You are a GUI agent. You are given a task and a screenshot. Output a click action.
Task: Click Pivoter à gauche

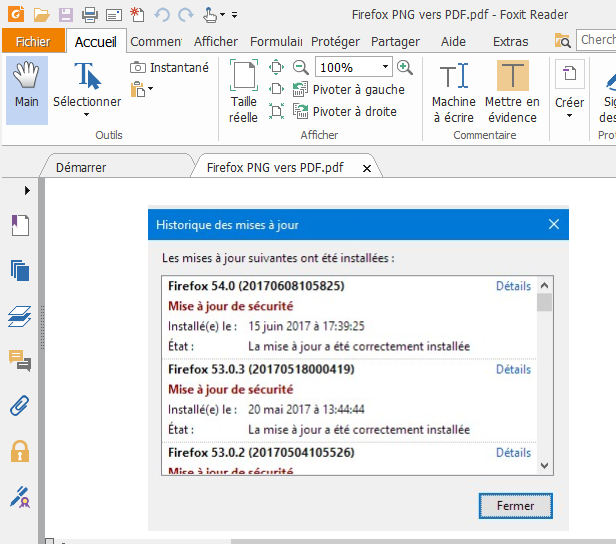(x=349, y=90)
